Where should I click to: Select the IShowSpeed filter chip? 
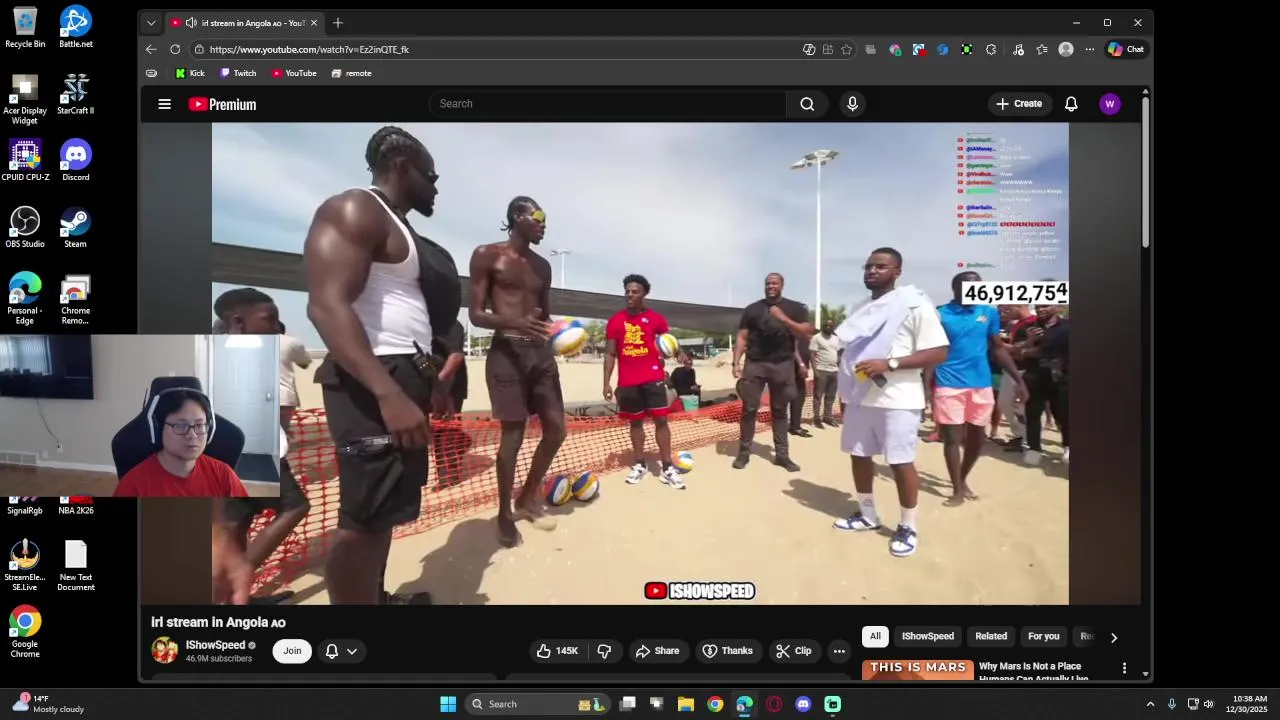tap(928, 636)
